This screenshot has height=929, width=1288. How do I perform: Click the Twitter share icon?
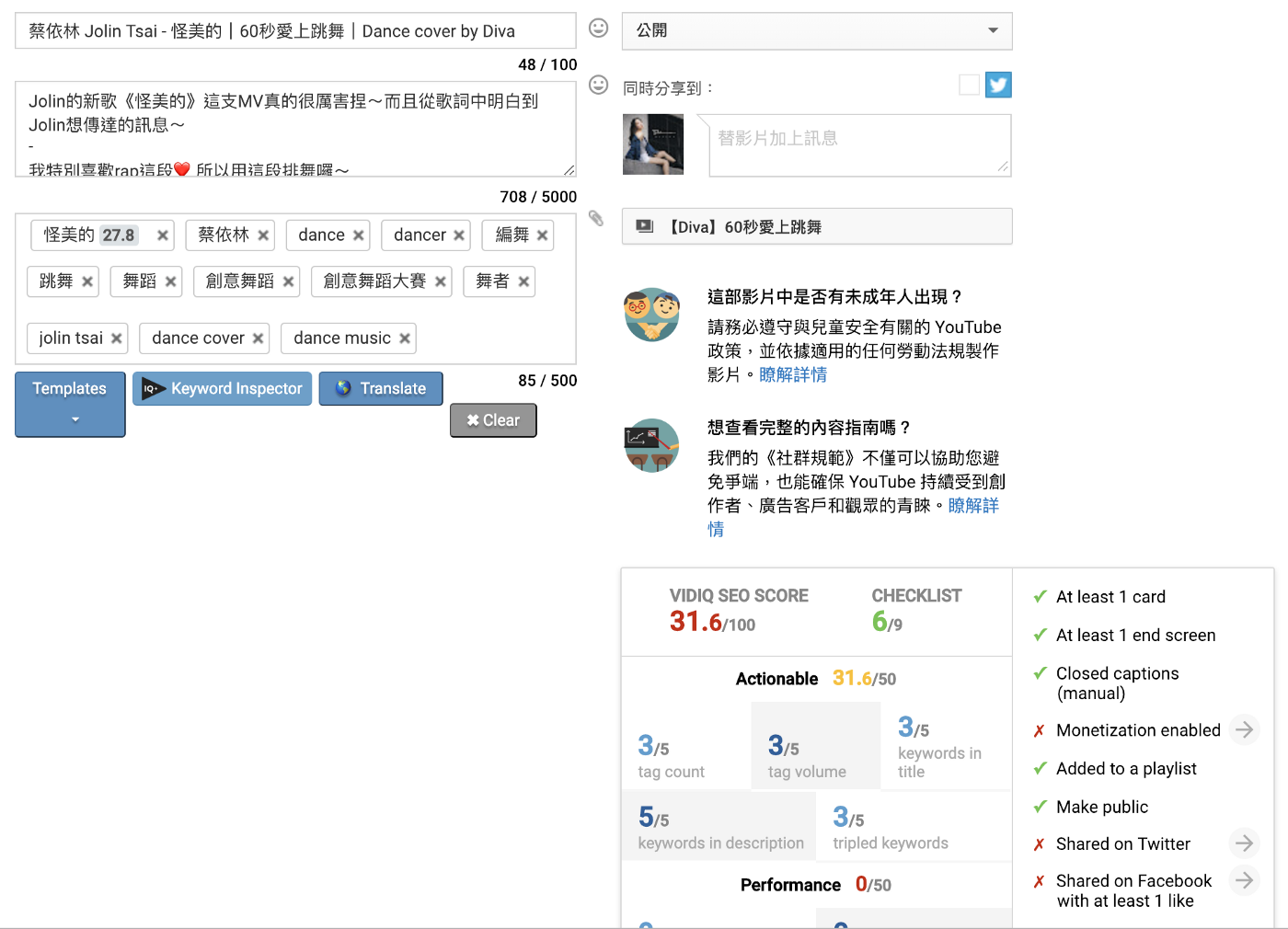pyautogui.click(x=998, y=85)
